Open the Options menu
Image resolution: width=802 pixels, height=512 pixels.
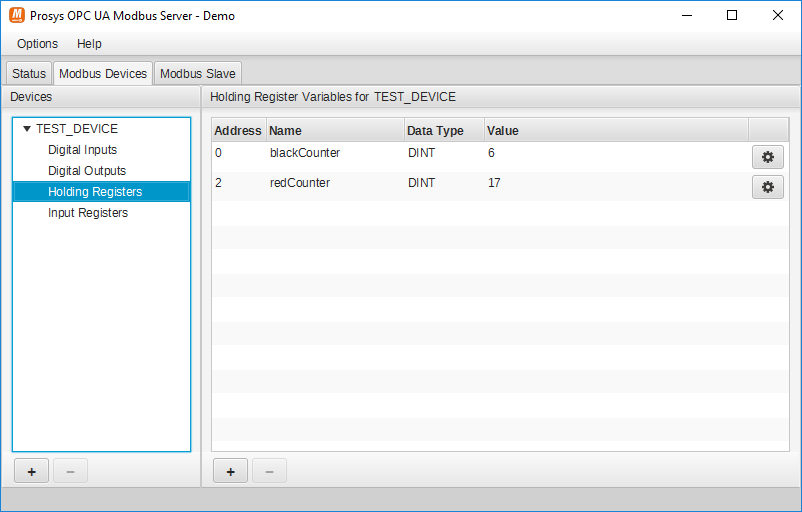(x=37, y=44)
